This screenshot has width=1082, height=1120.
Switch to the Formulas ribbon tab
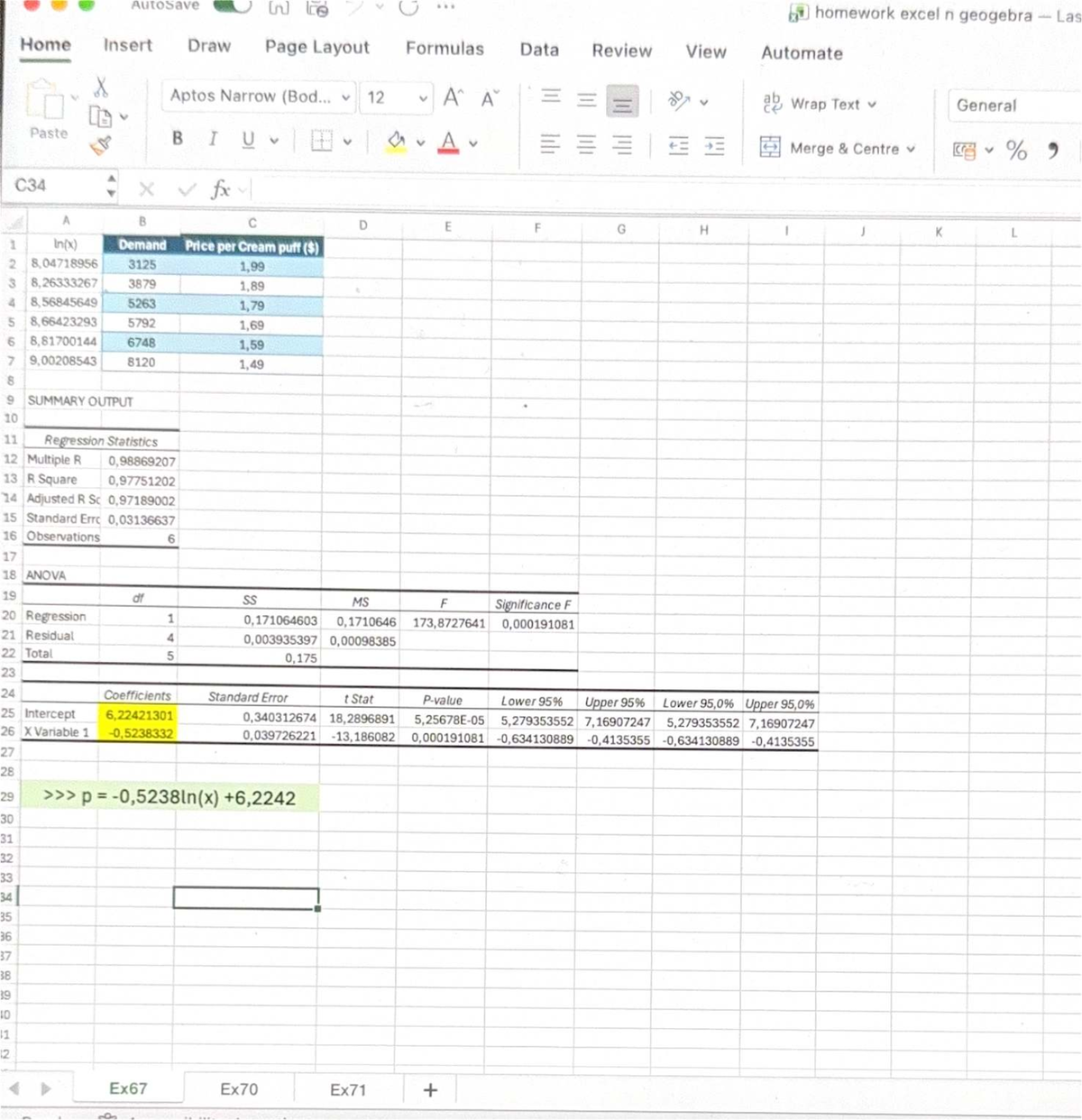445,50
